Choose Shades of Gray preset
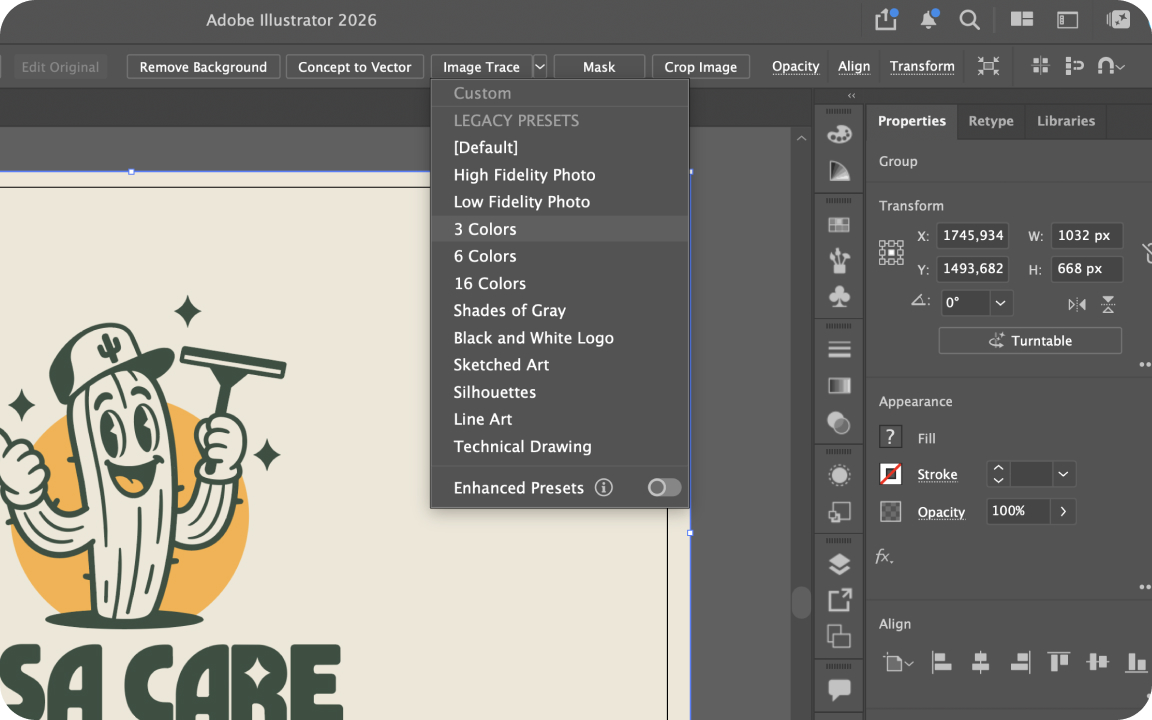 point(560,311)
